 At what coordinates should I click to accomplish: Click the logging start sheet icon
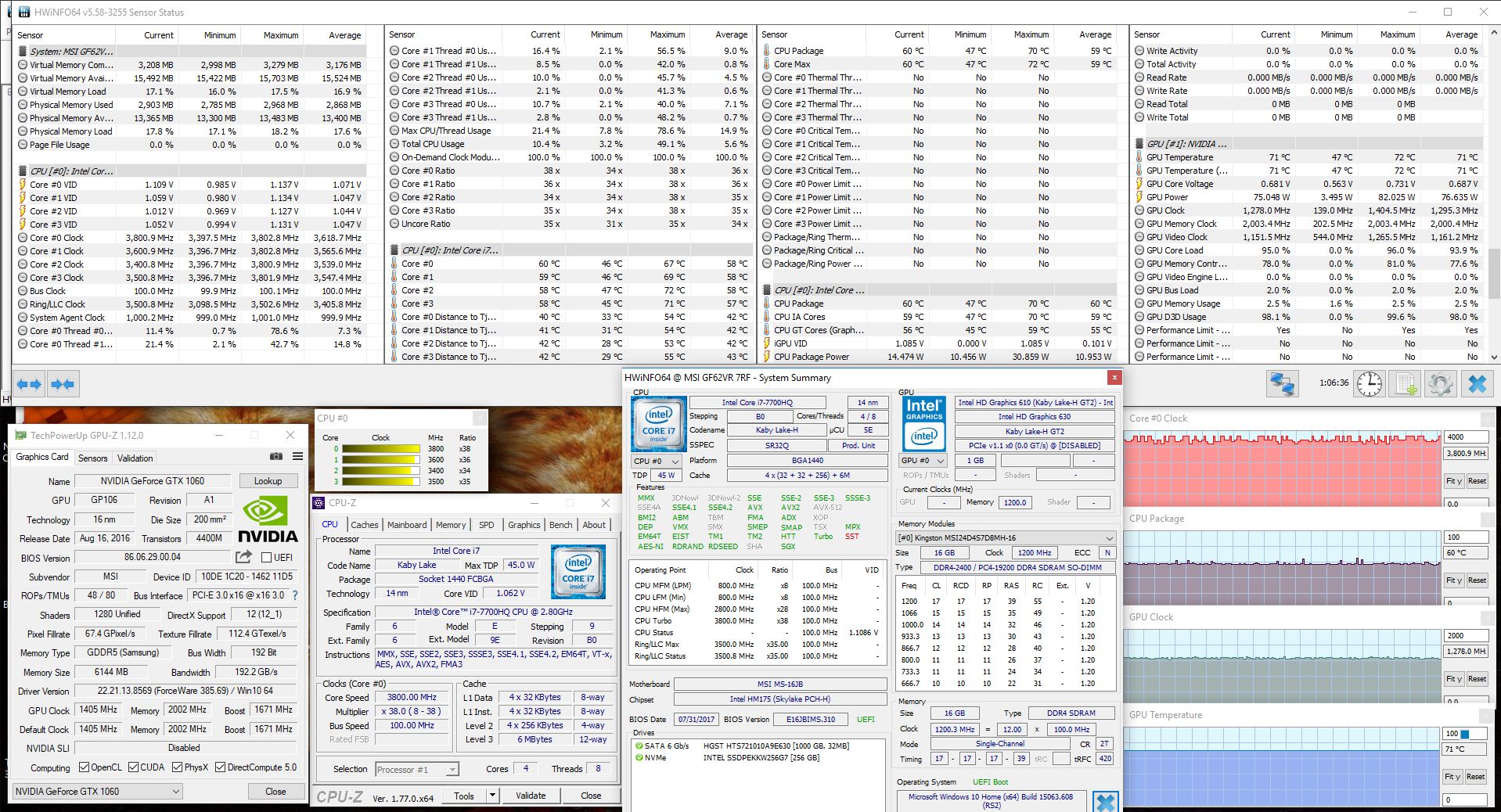1406,384
